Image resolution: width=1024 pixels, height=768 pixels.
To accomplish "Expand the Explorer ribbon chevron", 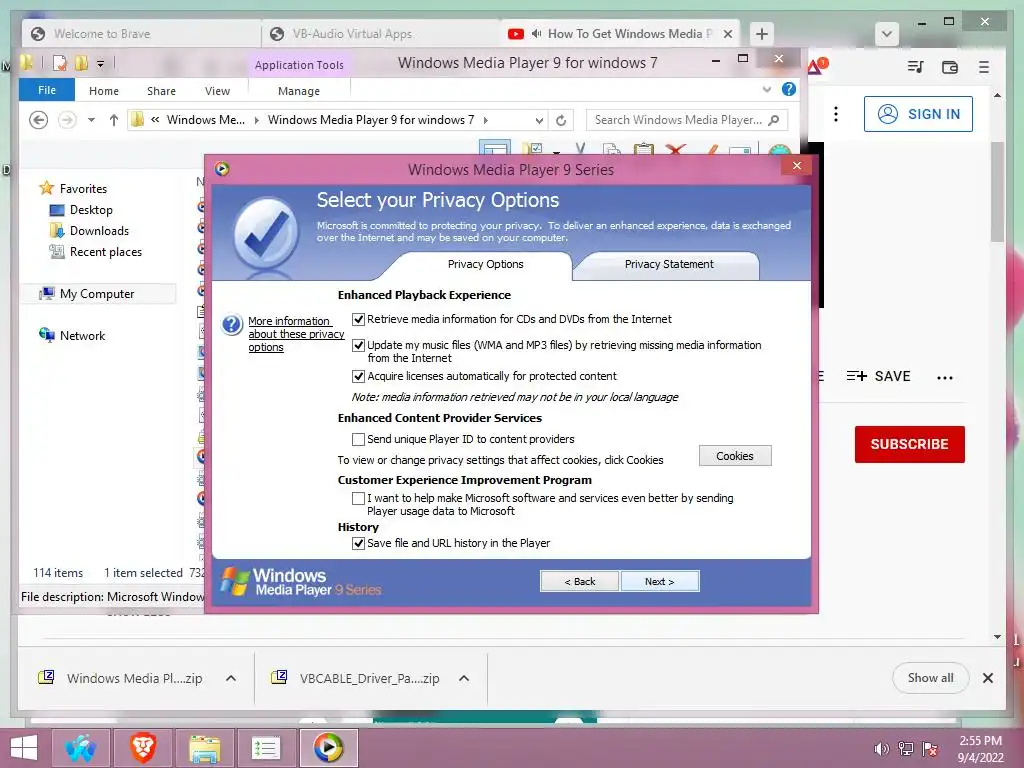I will [x=767, y=89].
